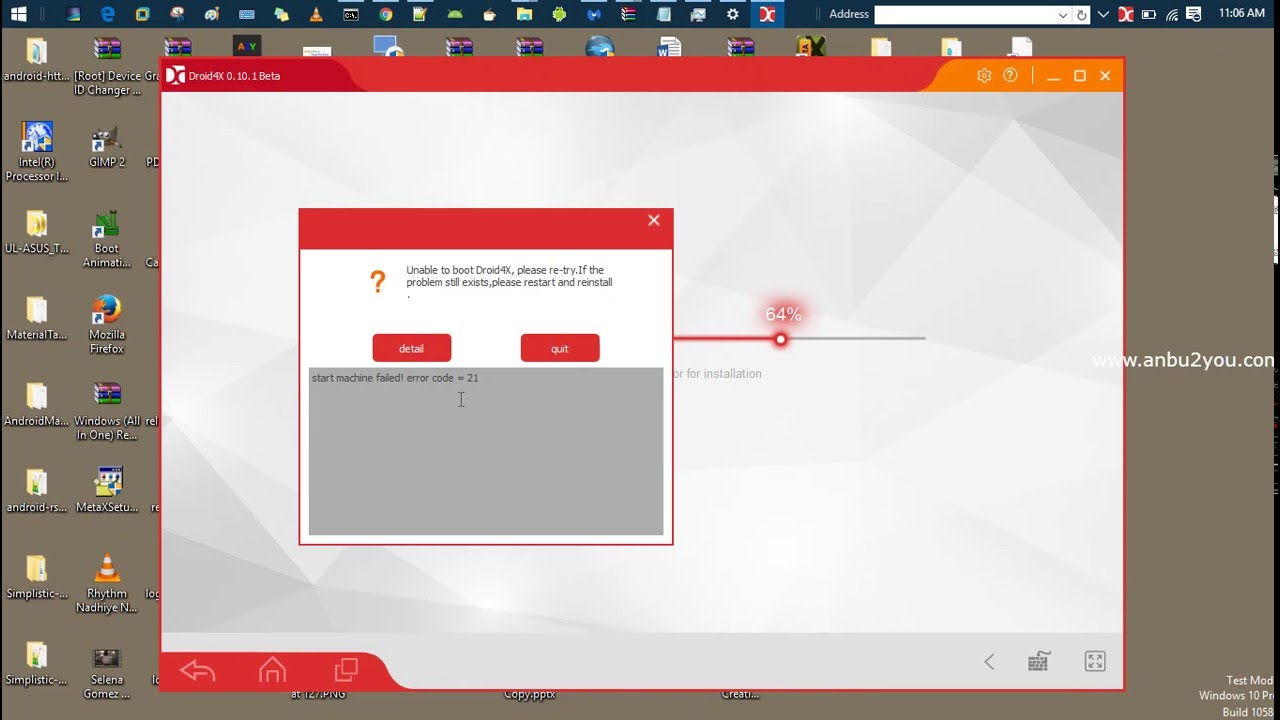Click the 11:06 AM taskbar clock

1241,14
